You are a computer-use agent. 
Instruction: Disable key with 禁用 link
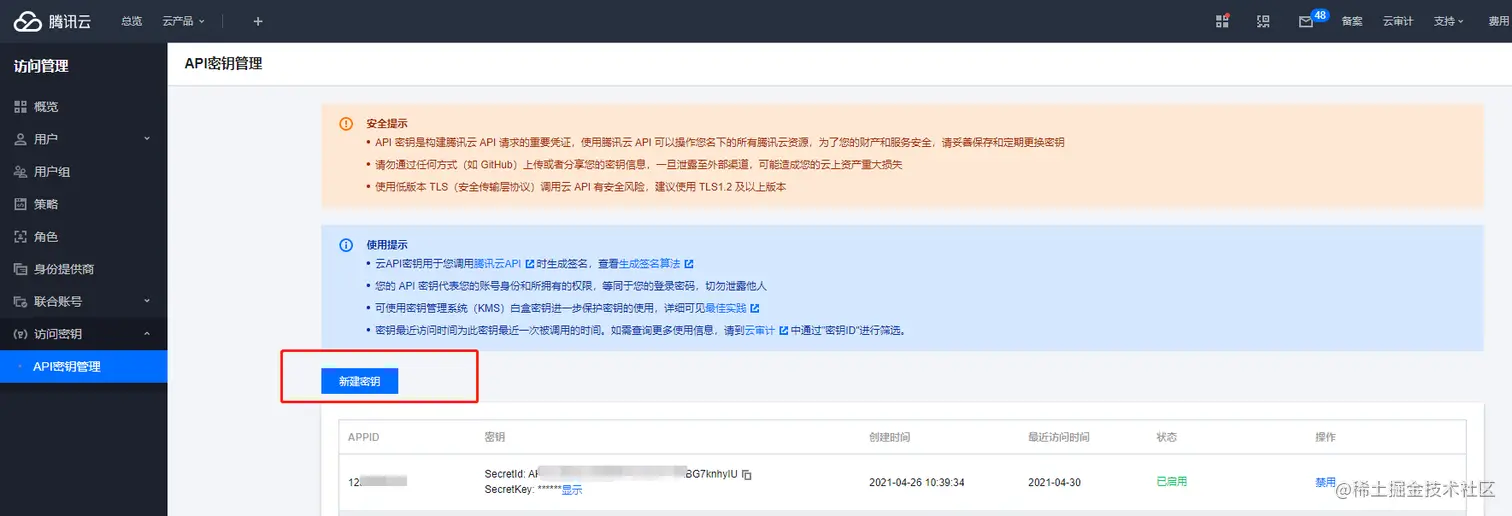coord(1325,482)
